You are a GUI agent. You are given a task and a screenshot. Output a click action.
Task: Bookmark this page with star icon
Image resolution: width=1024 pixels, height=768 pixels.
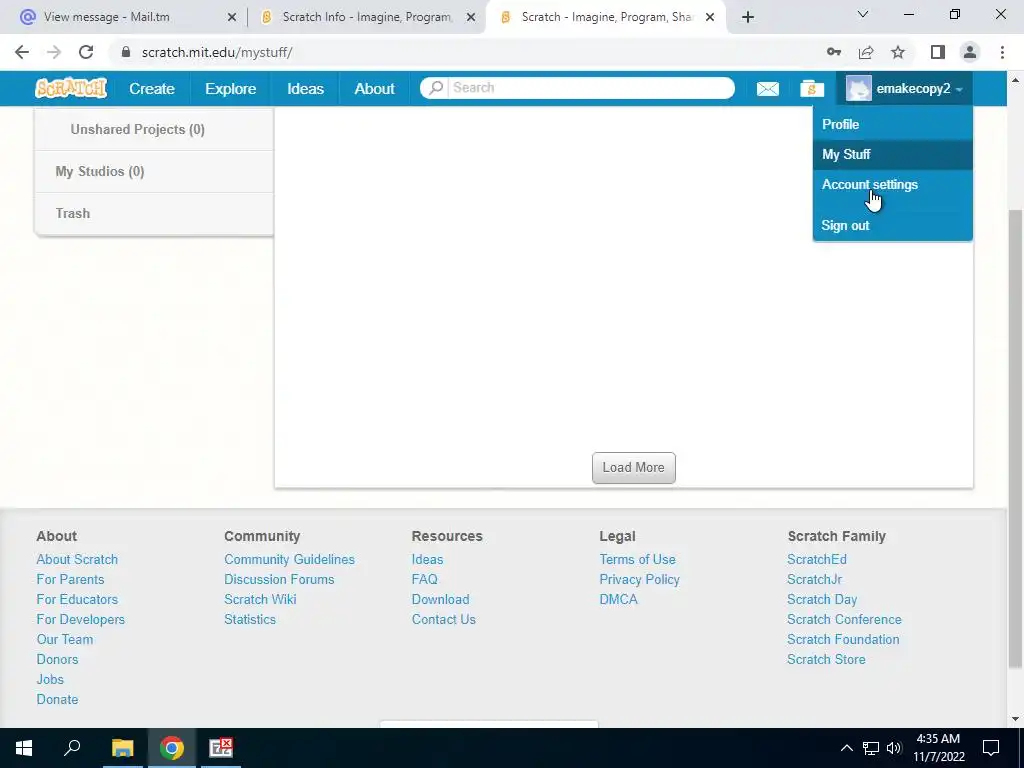pyautogui.click(x=898, y=52)
